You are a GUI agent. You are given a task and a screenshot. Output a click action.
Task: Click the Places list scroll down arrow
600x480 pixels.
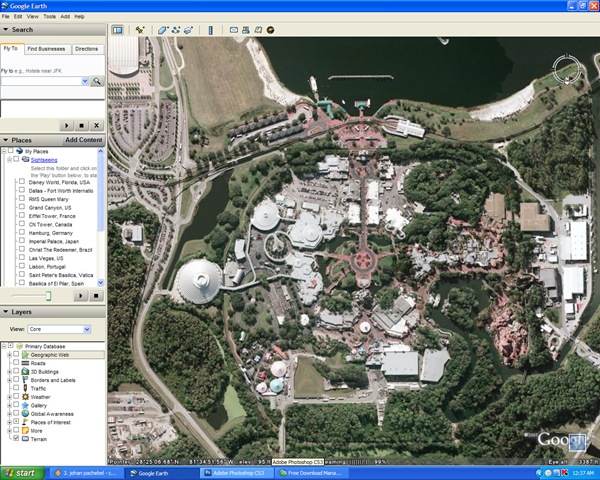click(101, 282)
